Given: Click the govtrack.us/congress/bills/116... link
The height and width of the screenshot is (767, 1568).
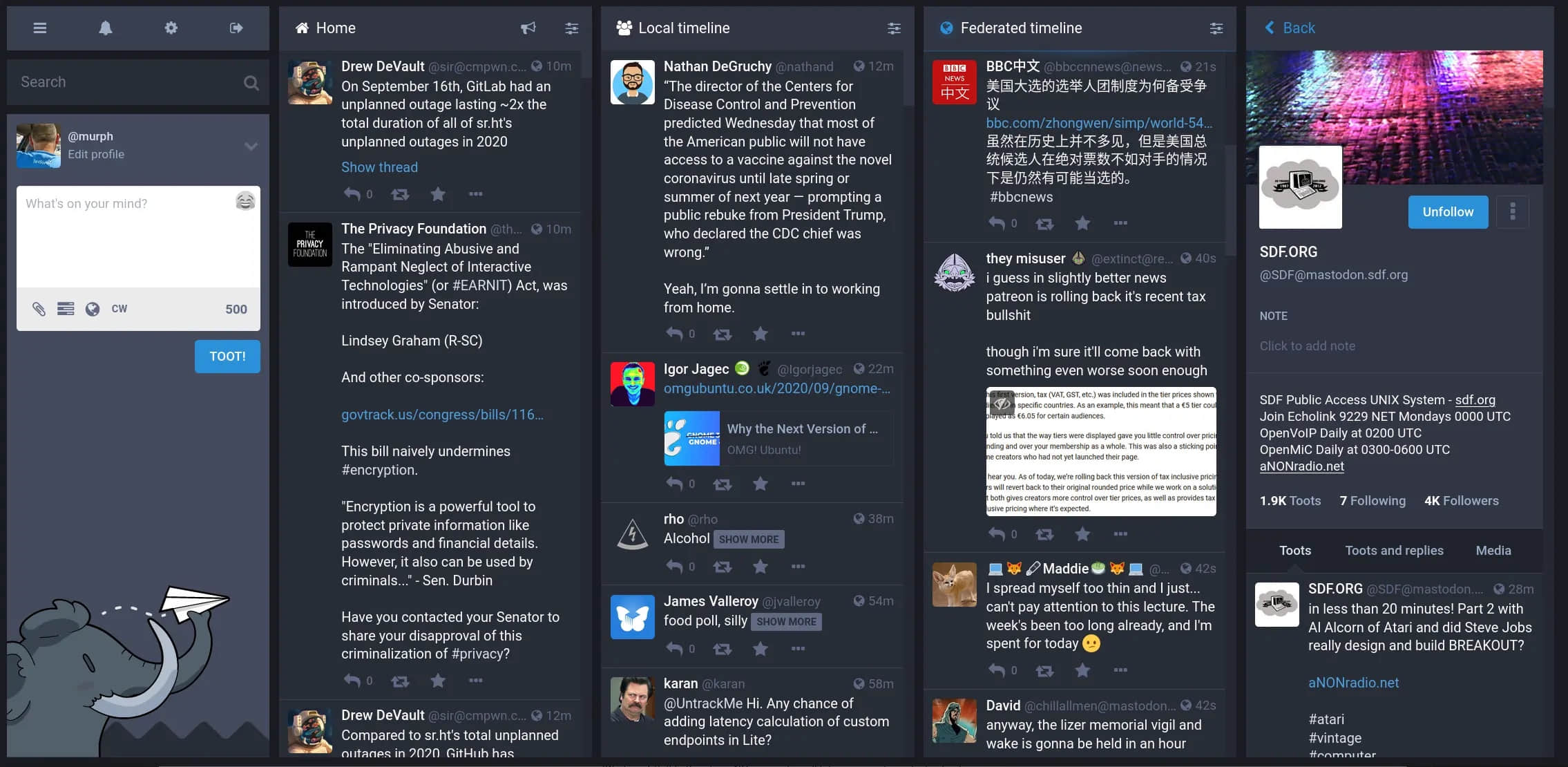Looking at the screenshot, I should pyautogui.click(x=441, y=414).
